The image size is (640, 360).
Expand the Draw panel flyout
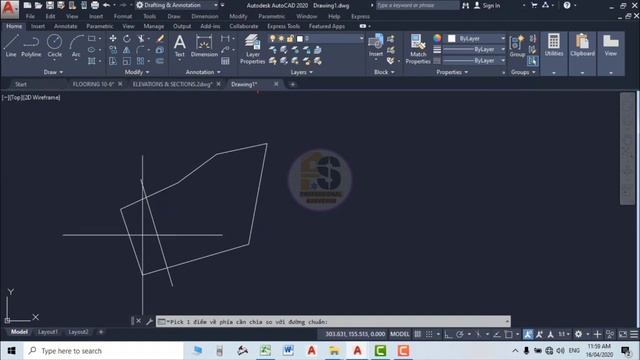[x=53, y=72]
